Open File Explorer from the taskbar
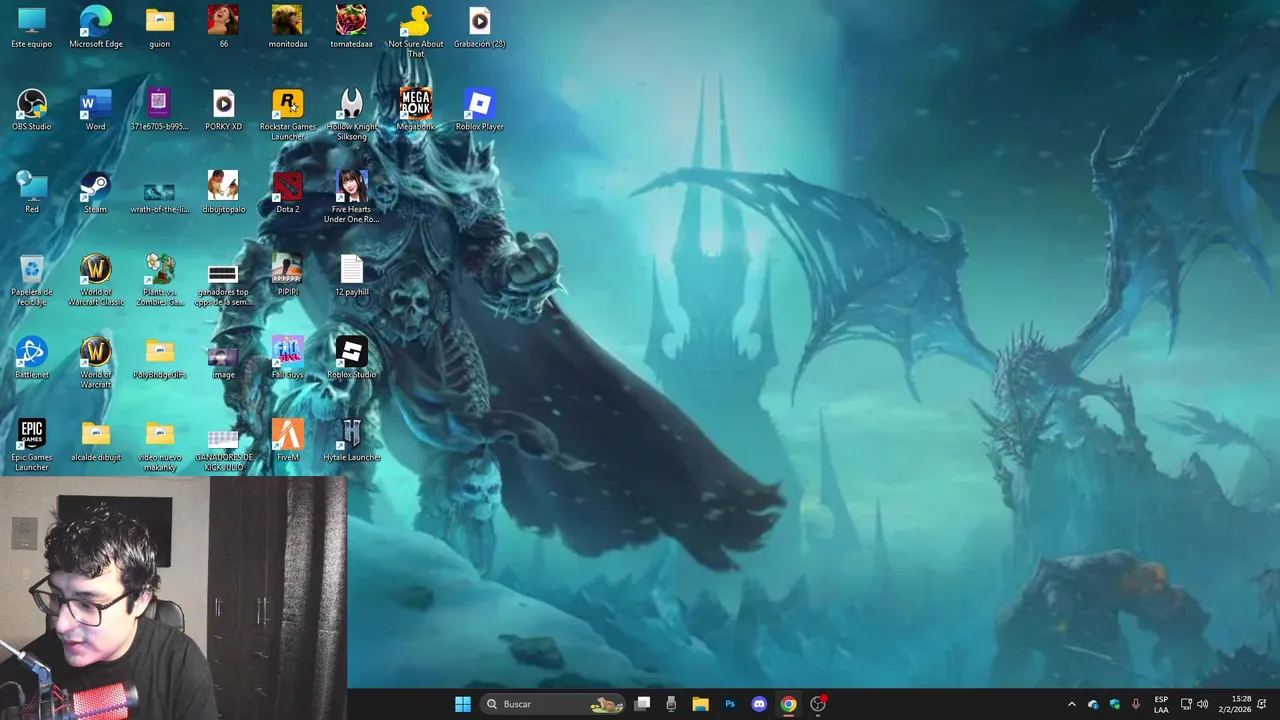Screen dimensions: 1280x720 tap(700, 704)
